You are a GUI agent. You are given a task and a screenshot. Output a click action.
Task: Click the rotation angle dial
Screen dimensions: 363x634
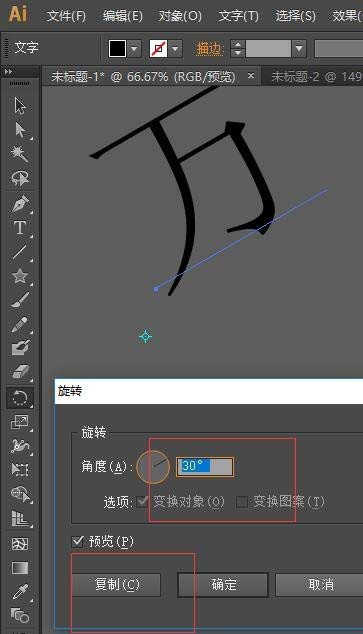pyautogui.click(x=153, y=467)
